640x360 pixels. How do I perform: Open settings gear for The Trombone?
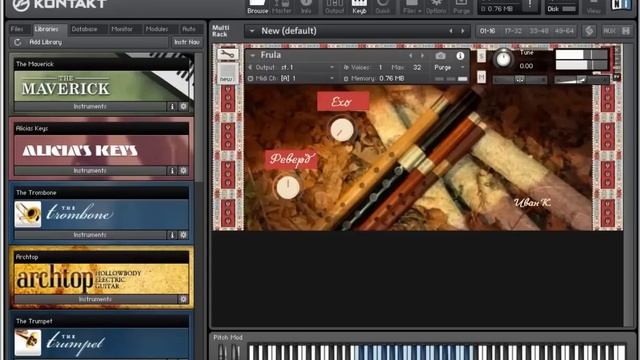click(x=183, y=235)
